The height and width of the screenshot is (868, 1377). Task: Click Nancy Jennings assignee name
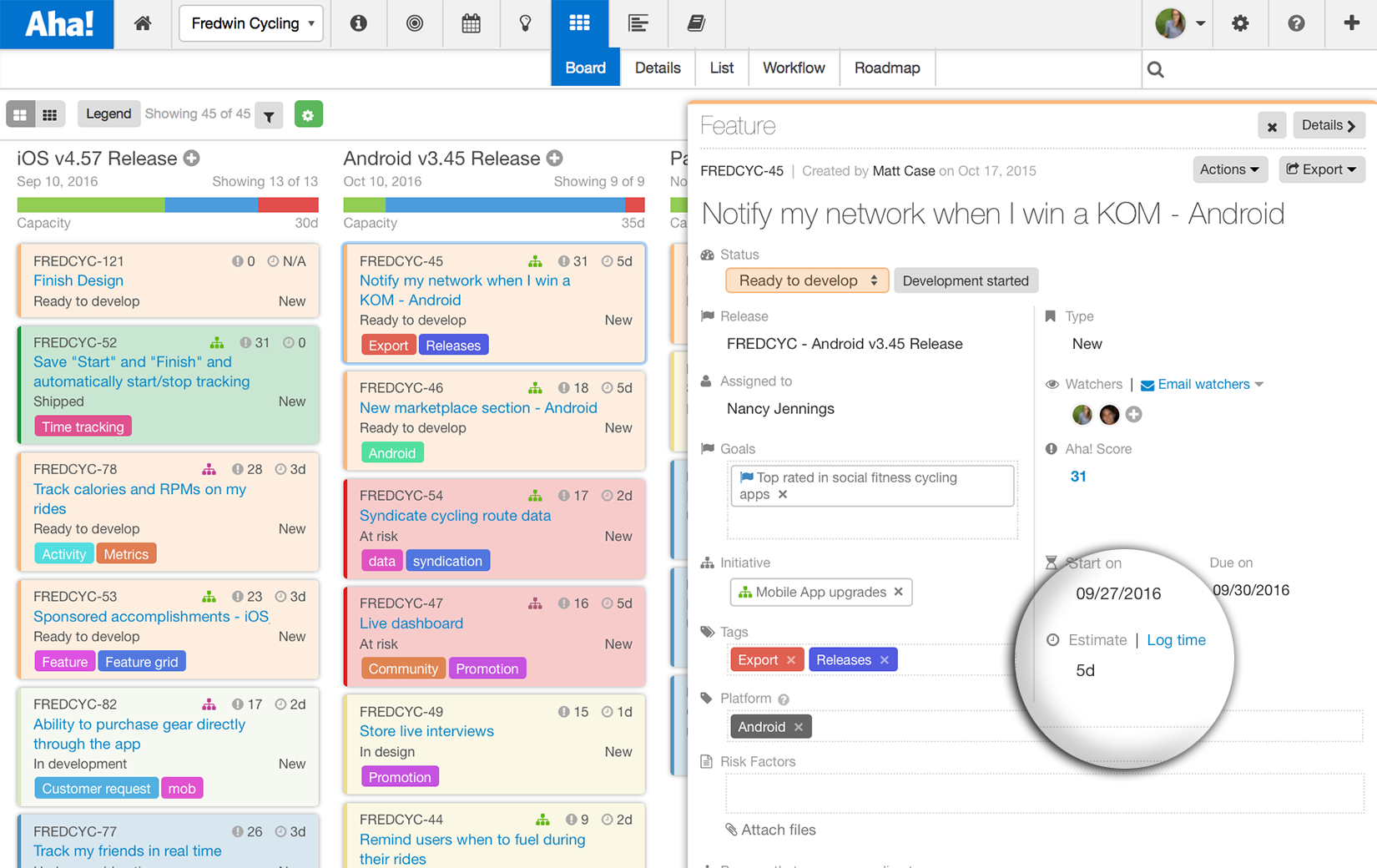pyautogui.click(x=780, y=409)
